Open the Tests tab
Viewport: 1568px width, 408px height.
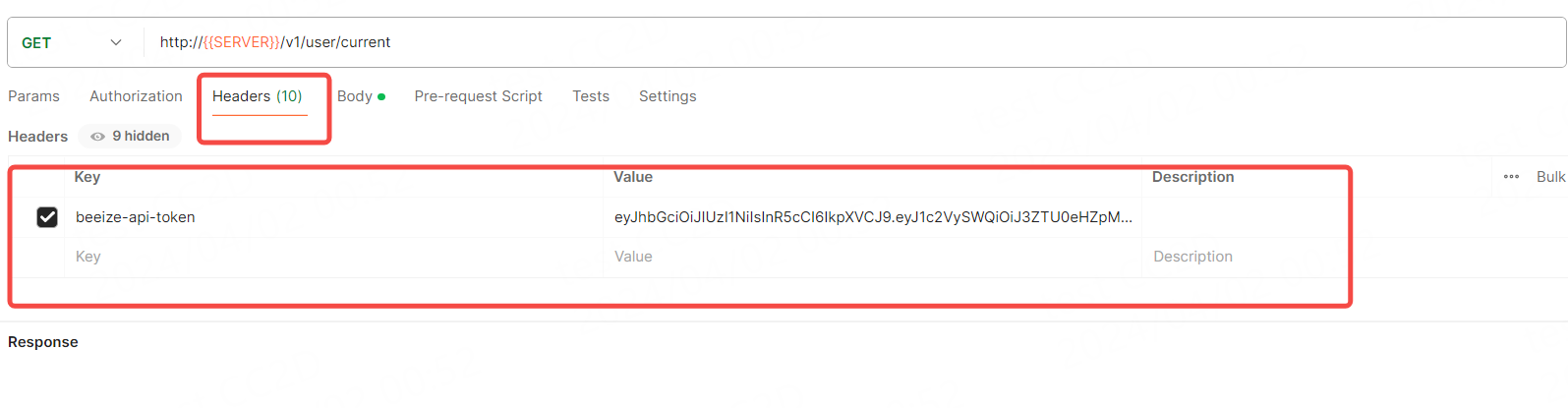(591, 96)
